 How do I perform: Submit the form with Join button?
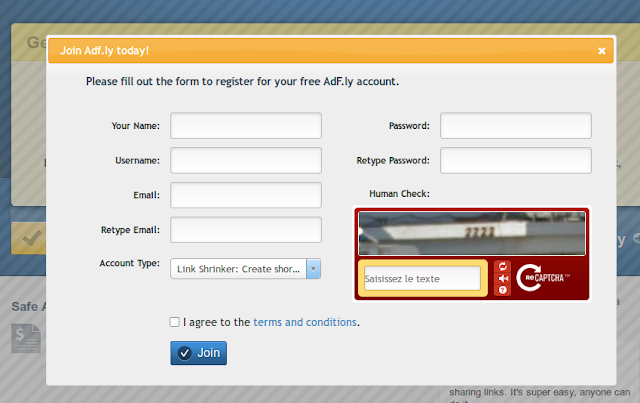(x=198, y=353)
